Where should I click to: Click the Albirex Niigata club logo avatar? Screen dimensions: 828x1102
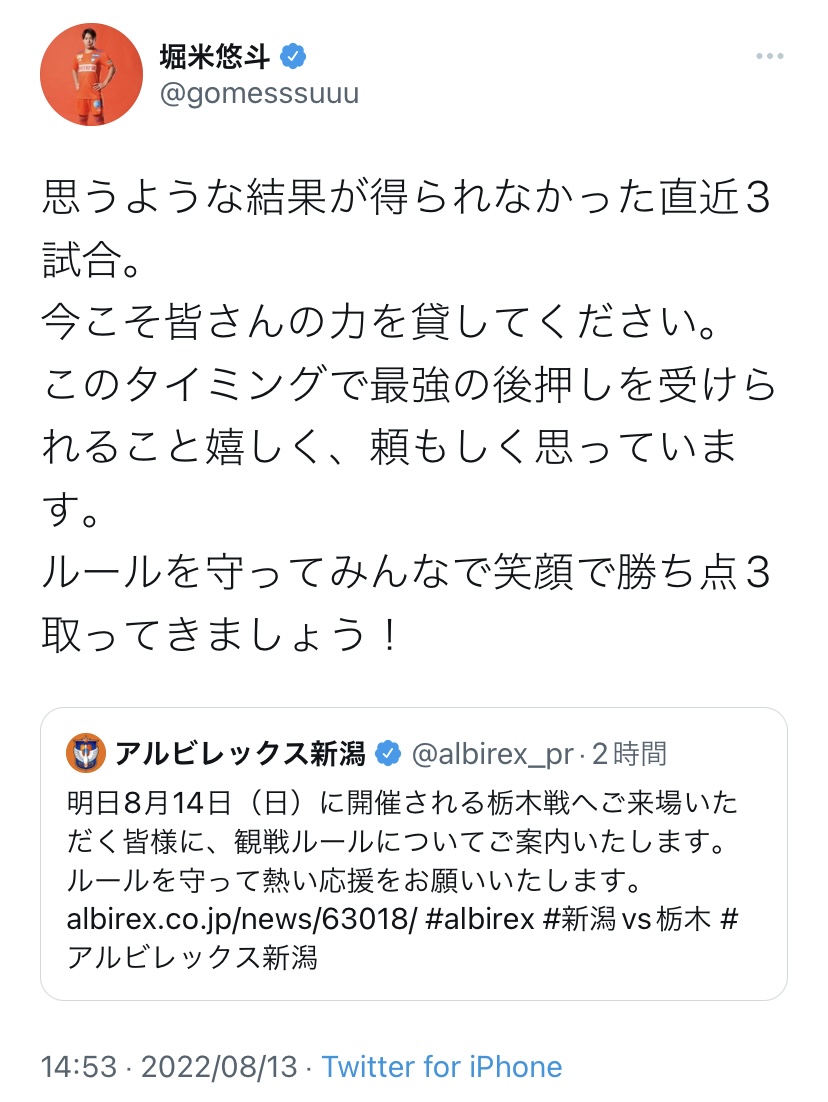point(86,753)
